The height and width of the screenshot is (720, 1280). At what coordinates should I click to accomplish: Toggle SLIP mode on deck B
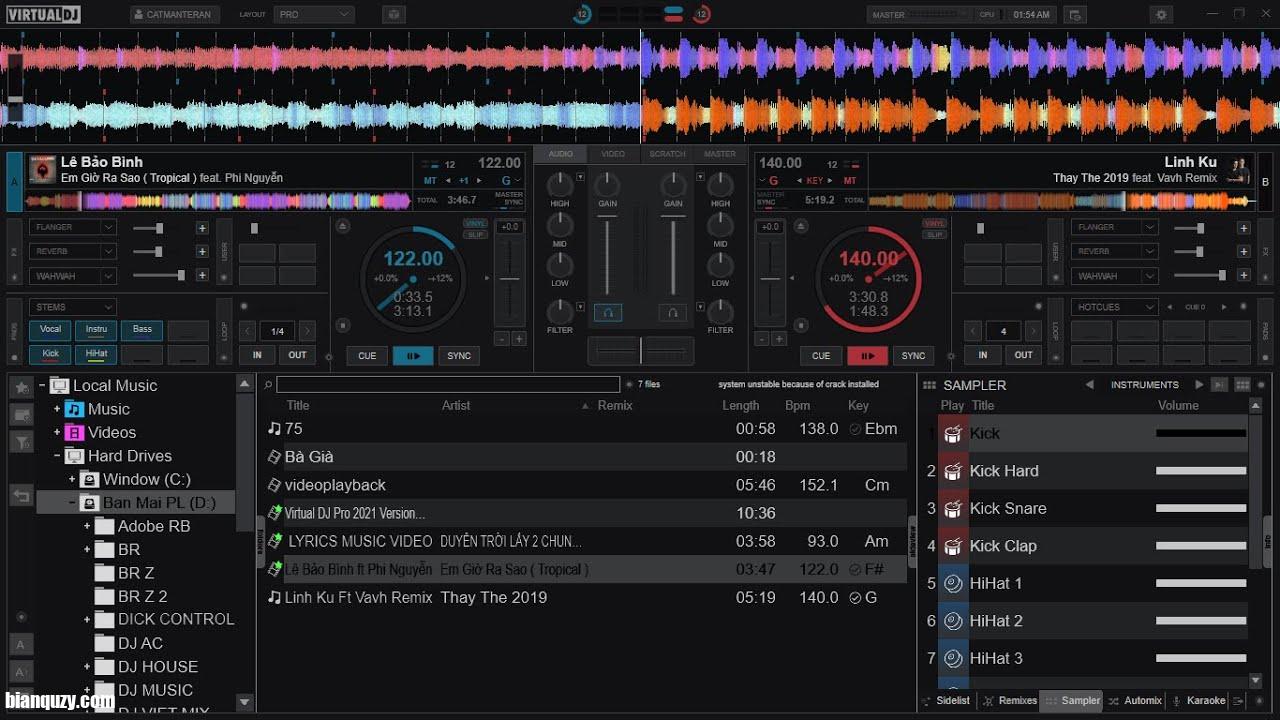tap(935, 234)
